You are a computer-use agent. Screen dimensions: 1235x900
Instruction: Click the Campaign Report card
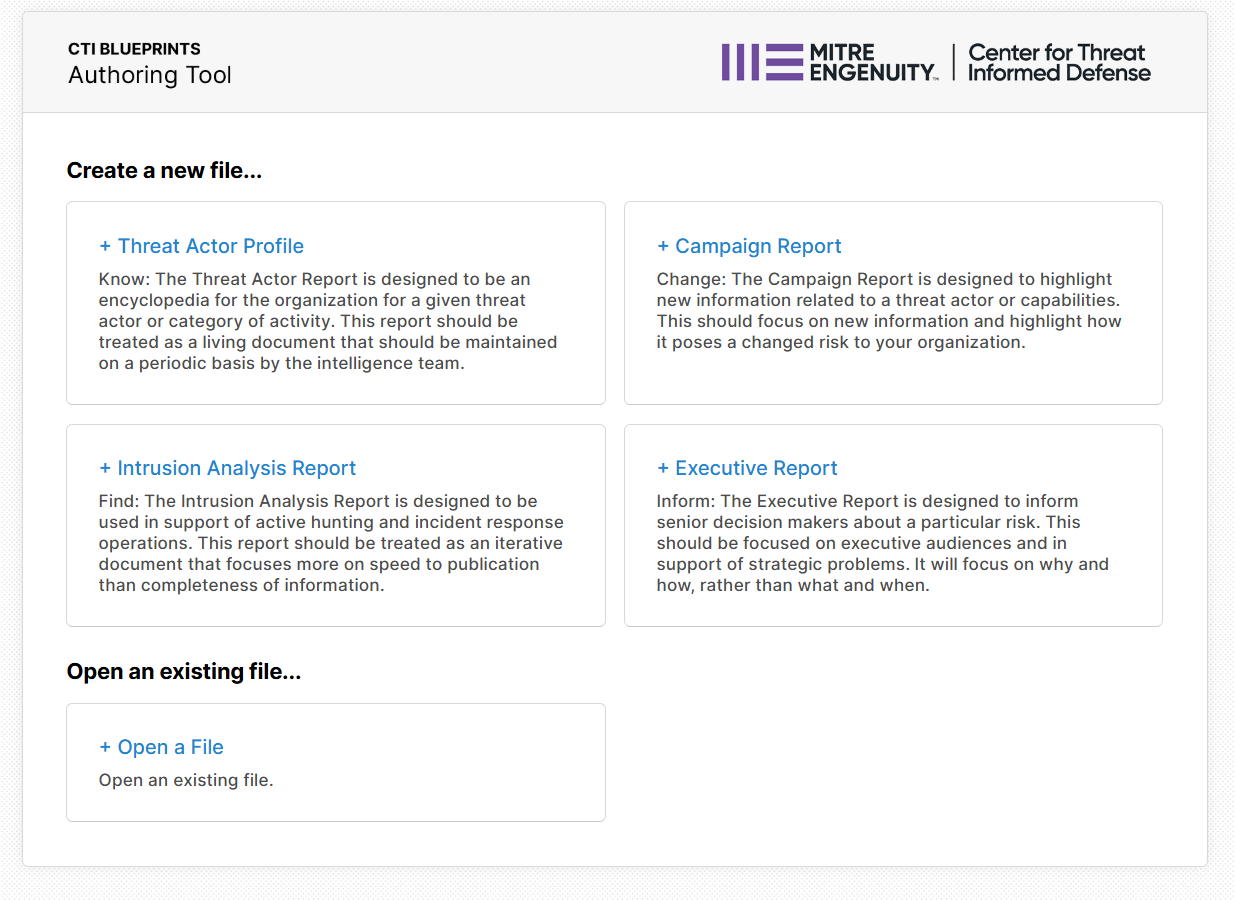tap(893, 303)
